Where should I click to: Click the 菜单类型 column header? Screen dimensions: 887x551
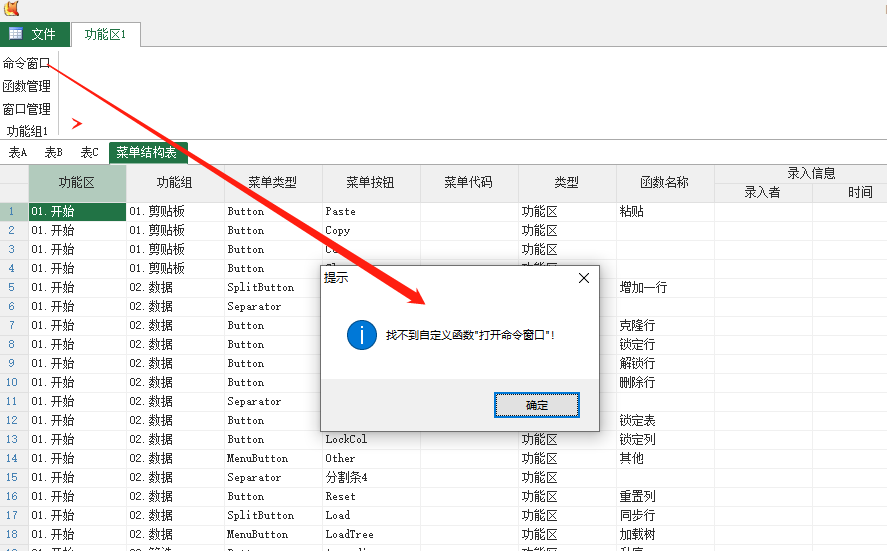pos(273,182)
